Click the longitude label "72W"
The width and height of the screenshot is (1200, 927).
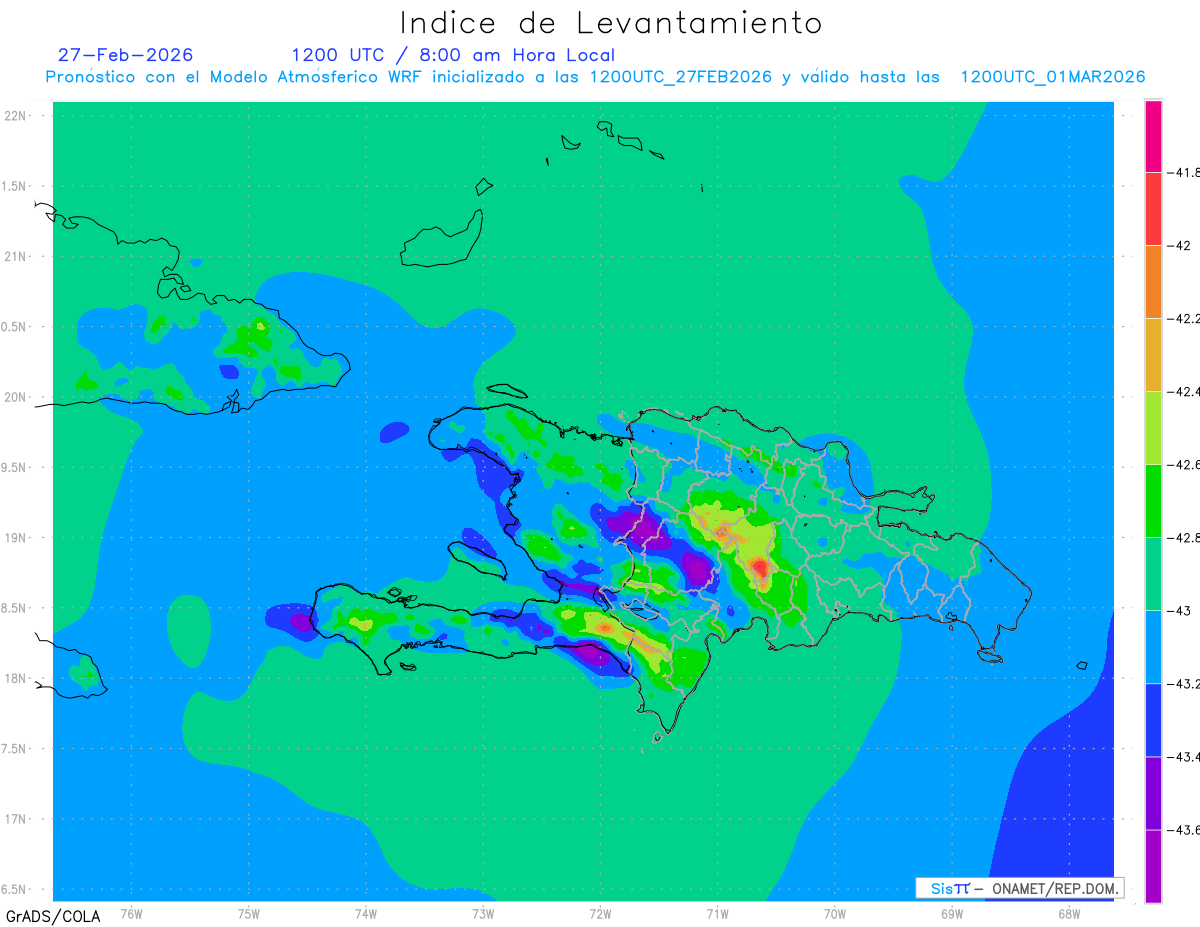[x=601, y=914]
